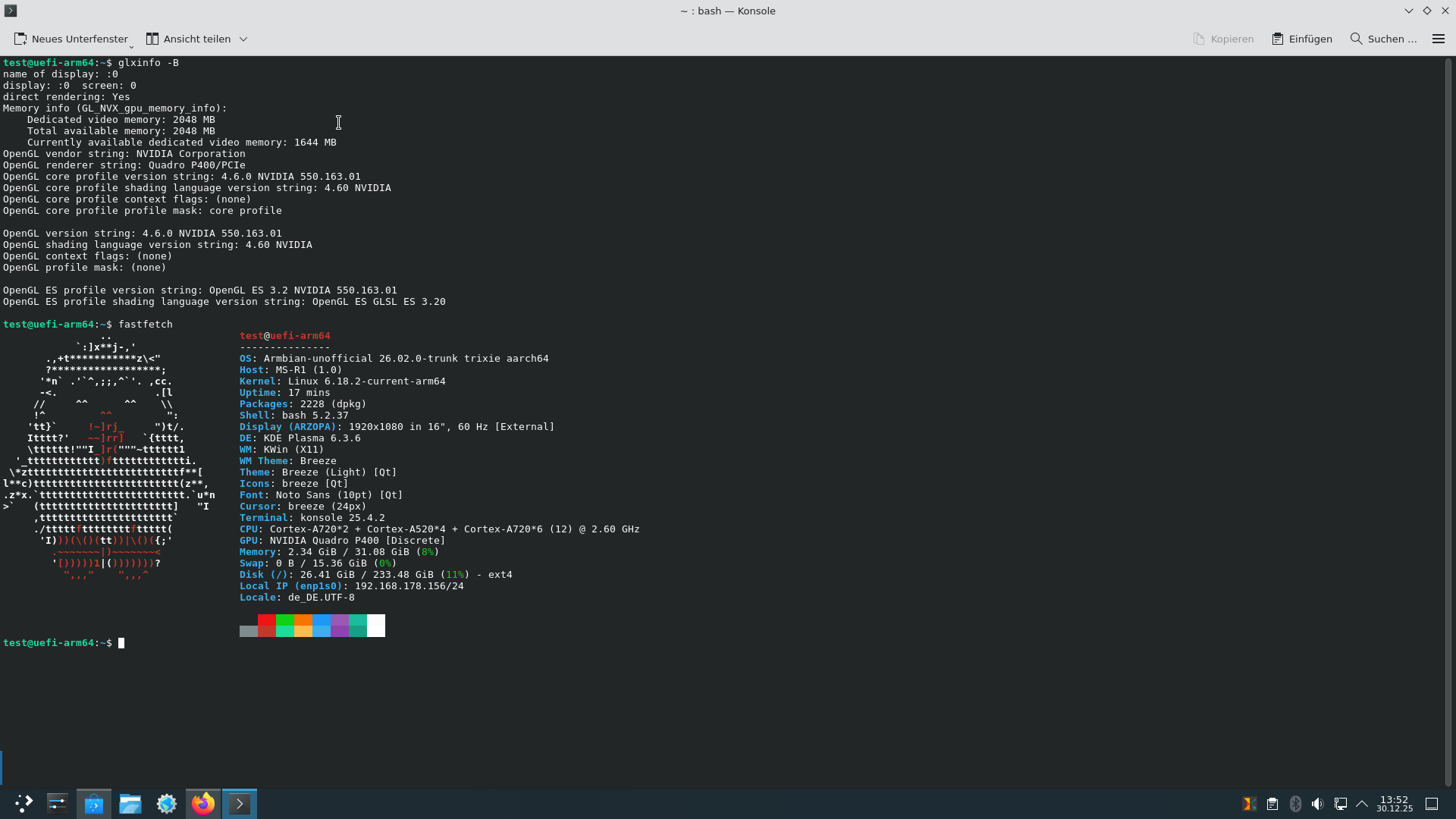
Task: Click the white color block in fastfetch
Action: tap(376, 626)
